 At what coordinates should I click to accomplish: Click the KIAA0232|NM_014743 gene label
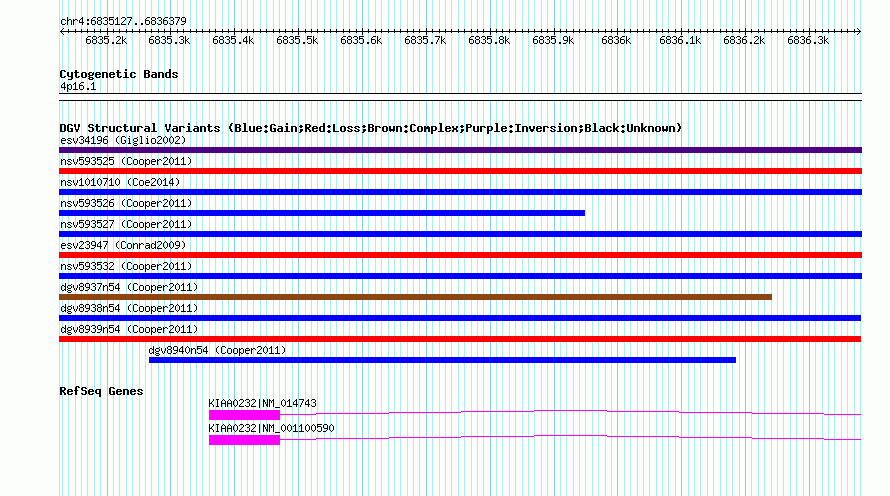[262, 403]
